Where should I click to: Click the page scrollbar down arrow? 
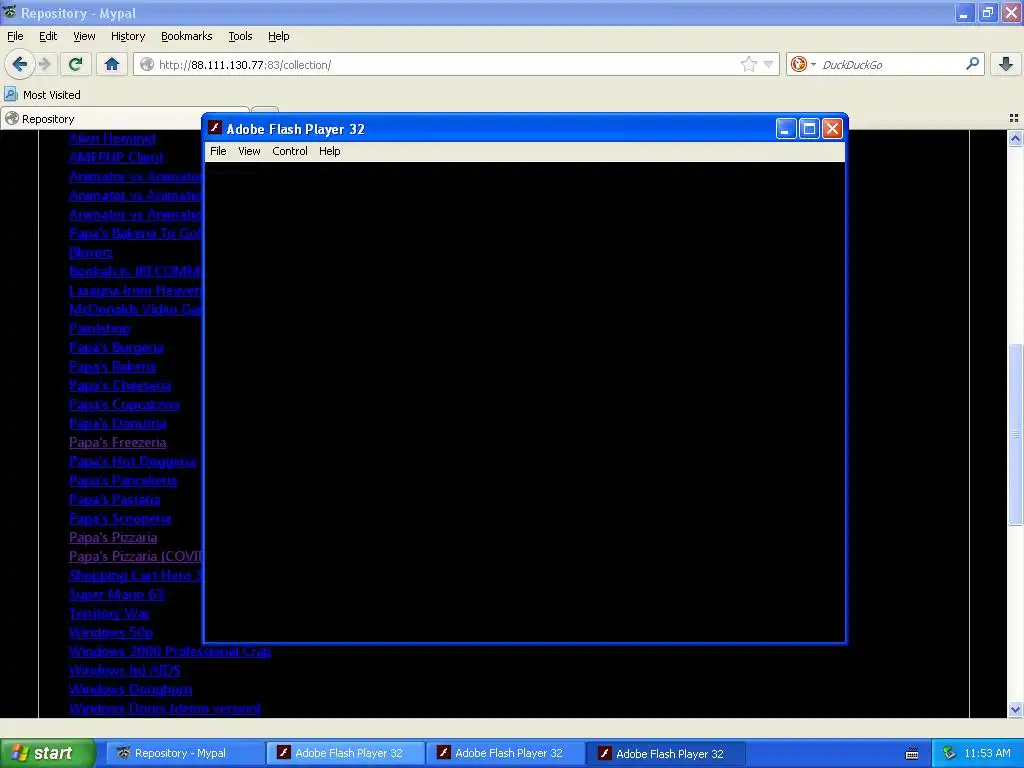(x=1016, y=709)
